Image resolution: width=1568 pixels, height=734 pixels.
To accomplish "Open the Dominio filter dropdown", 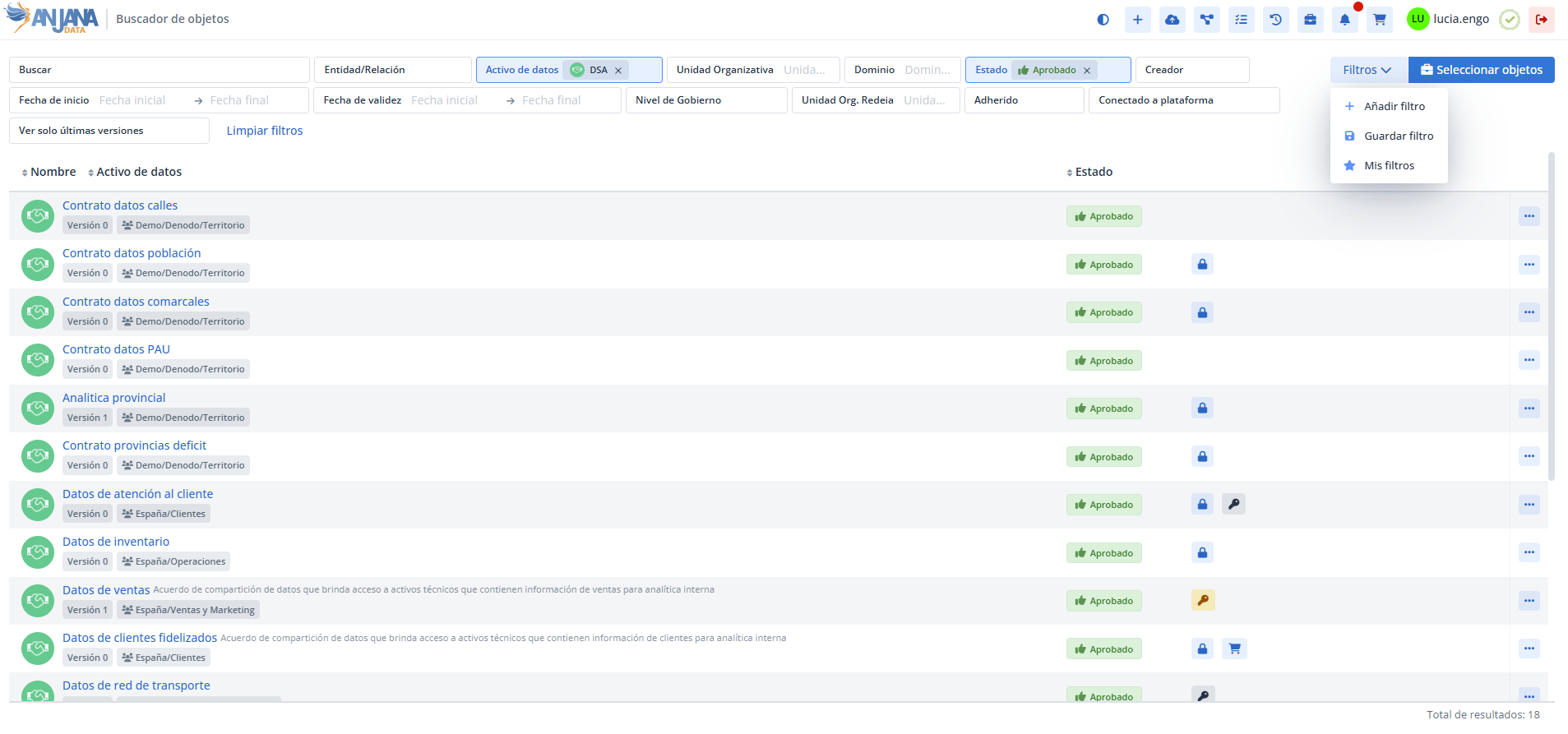I will pos(901,70).
